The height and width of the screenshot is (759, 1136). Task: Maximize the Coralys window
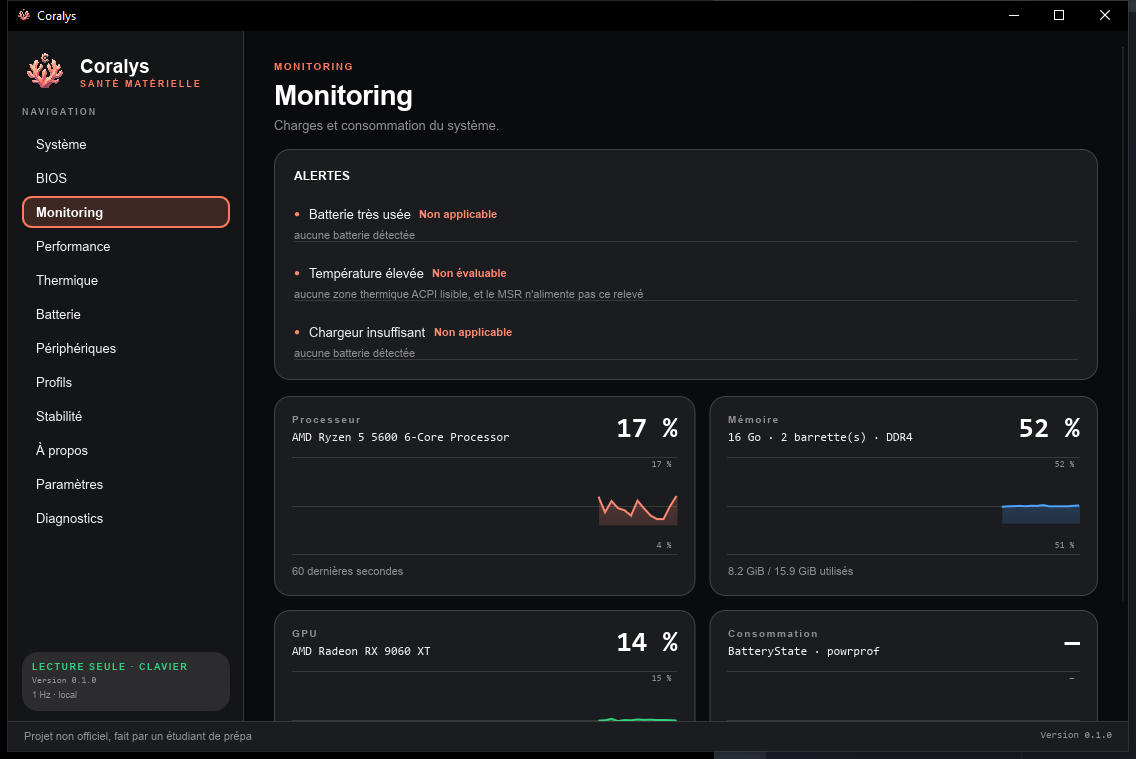point(1058,15)
